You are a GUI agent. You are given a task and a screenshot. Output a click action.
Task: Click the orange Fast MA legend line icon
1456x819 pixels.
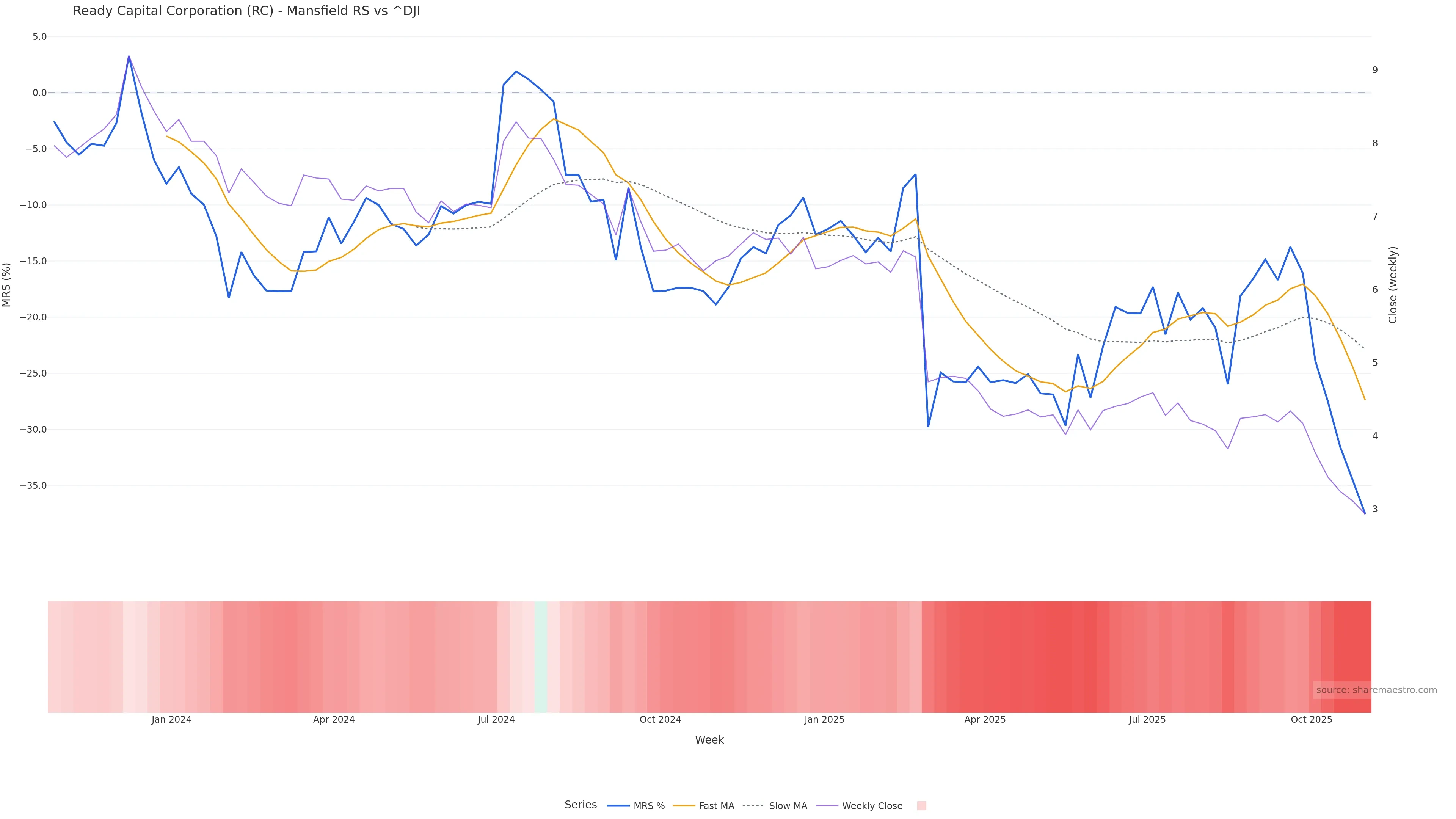684,806
